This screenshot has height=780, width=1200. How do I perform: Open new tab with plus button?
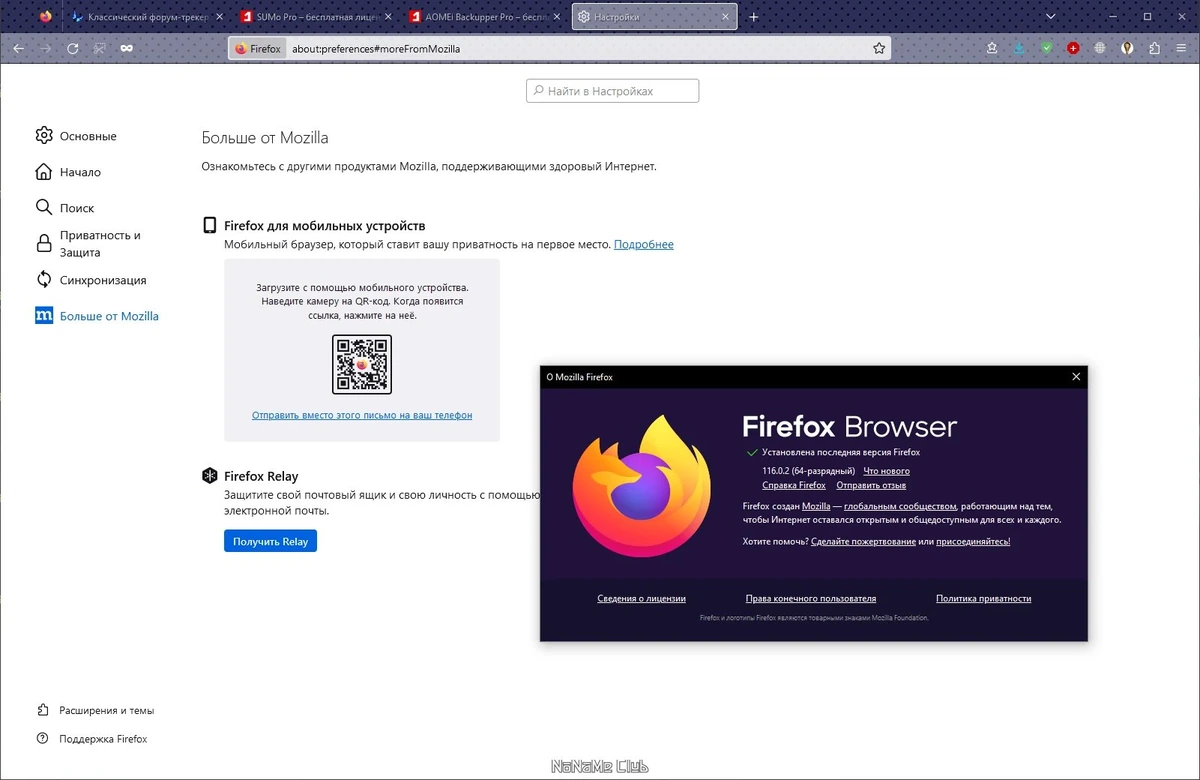pos(754,17)
